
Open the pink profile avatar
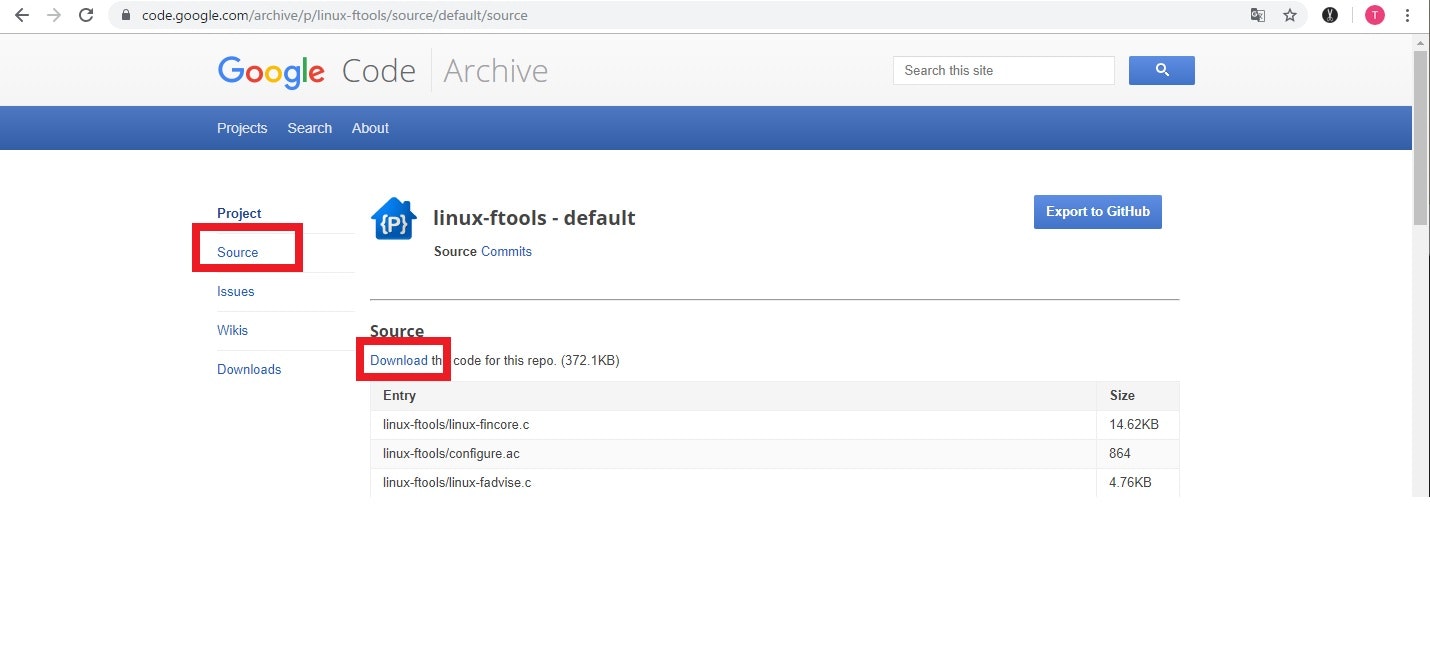(x=1375, y=15)
